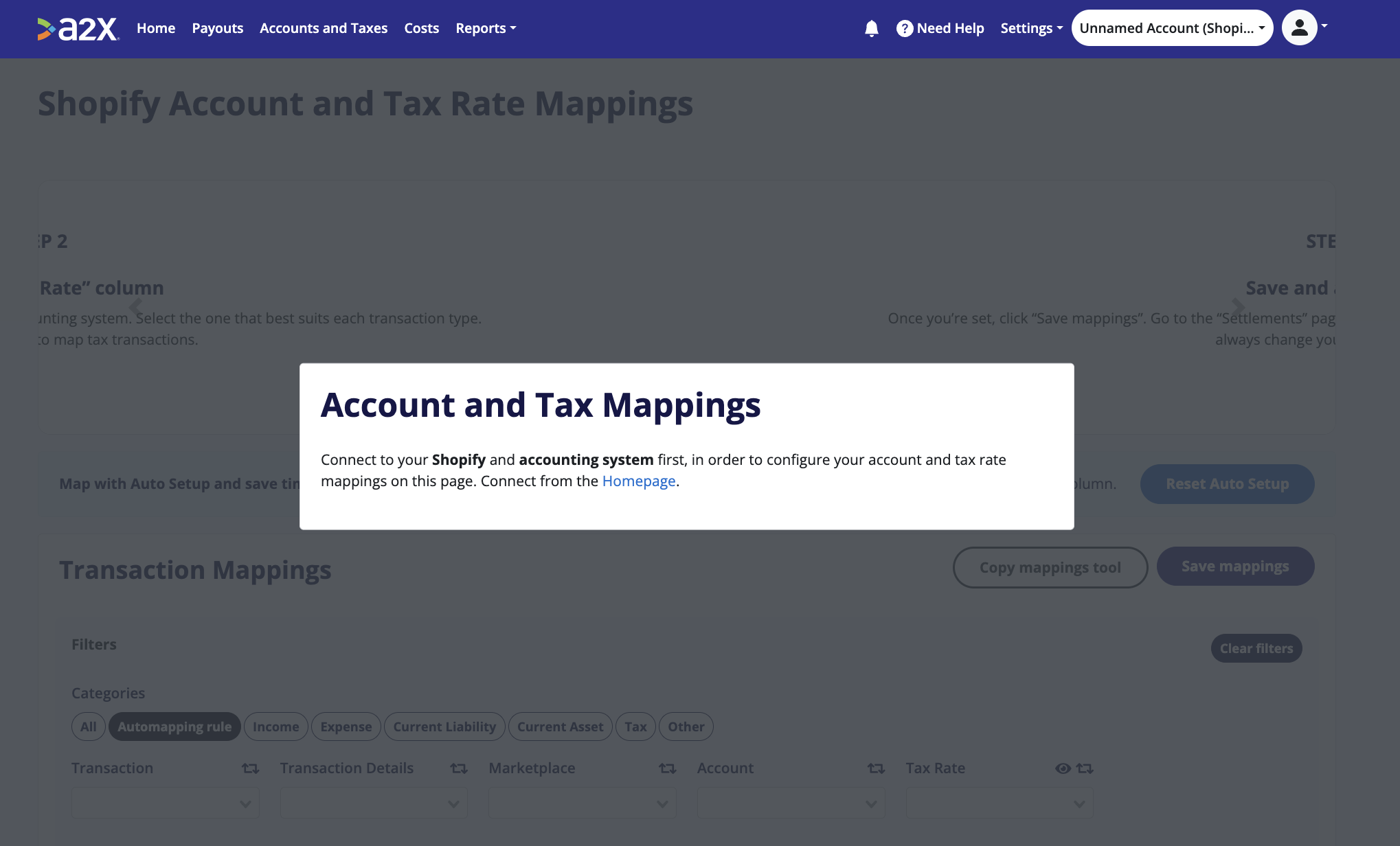Viewport: 1400px width, 846px height.
Task: Open the Marketplace filter dropdown
Action: (x=583, y=803)
